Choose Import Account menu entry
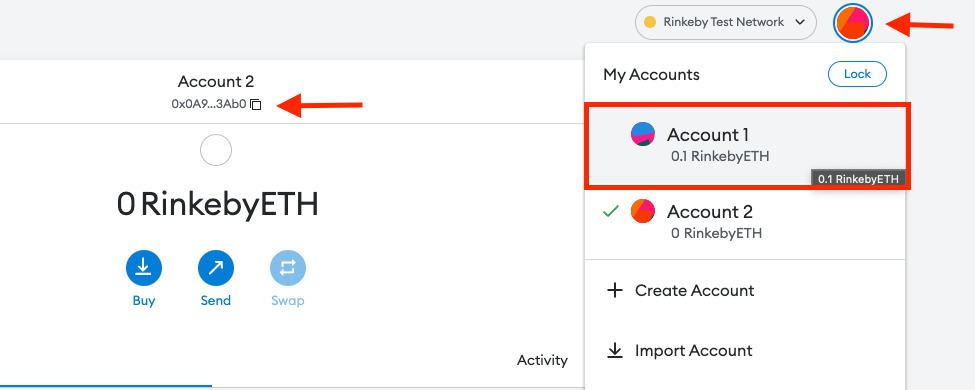 click(x=745, y=351)
